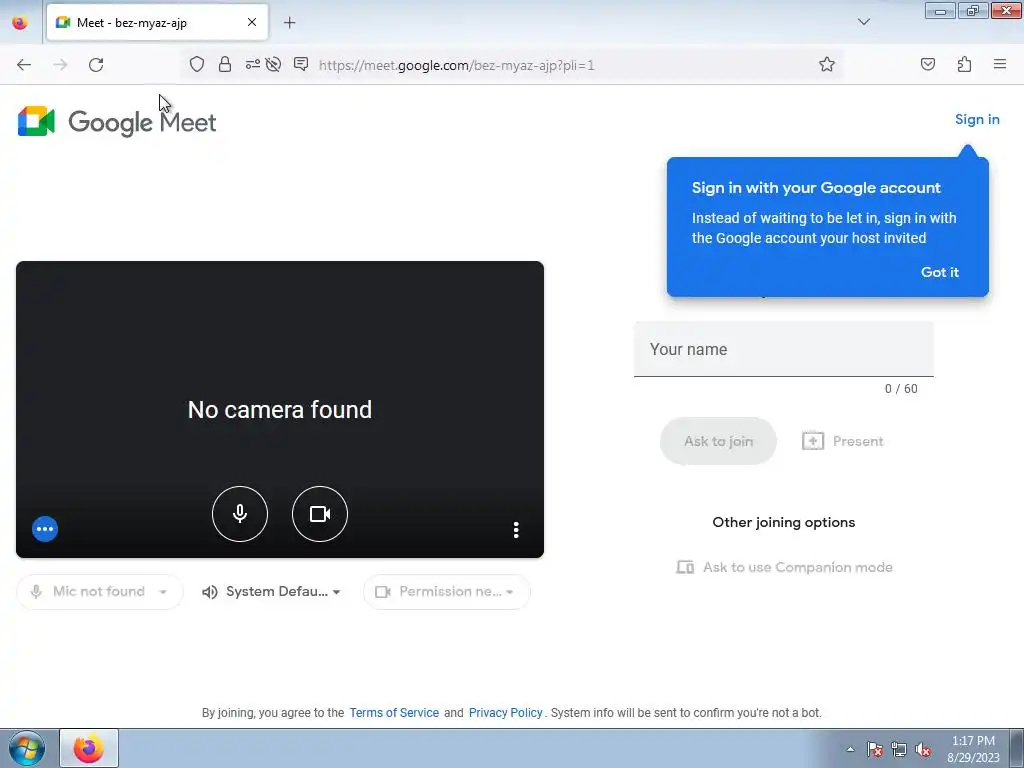The width and height of the screenshot is (1024, 768).
Task: Expand the Permission needed camera dropdown
Action: point(447,592)
